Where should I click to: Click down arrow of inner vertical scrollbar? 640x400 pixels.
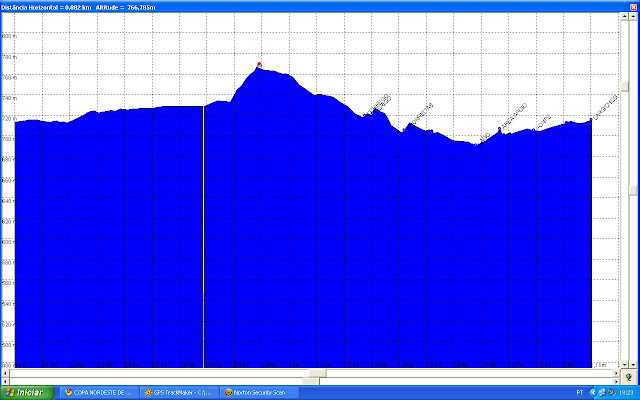coord(624,364)
